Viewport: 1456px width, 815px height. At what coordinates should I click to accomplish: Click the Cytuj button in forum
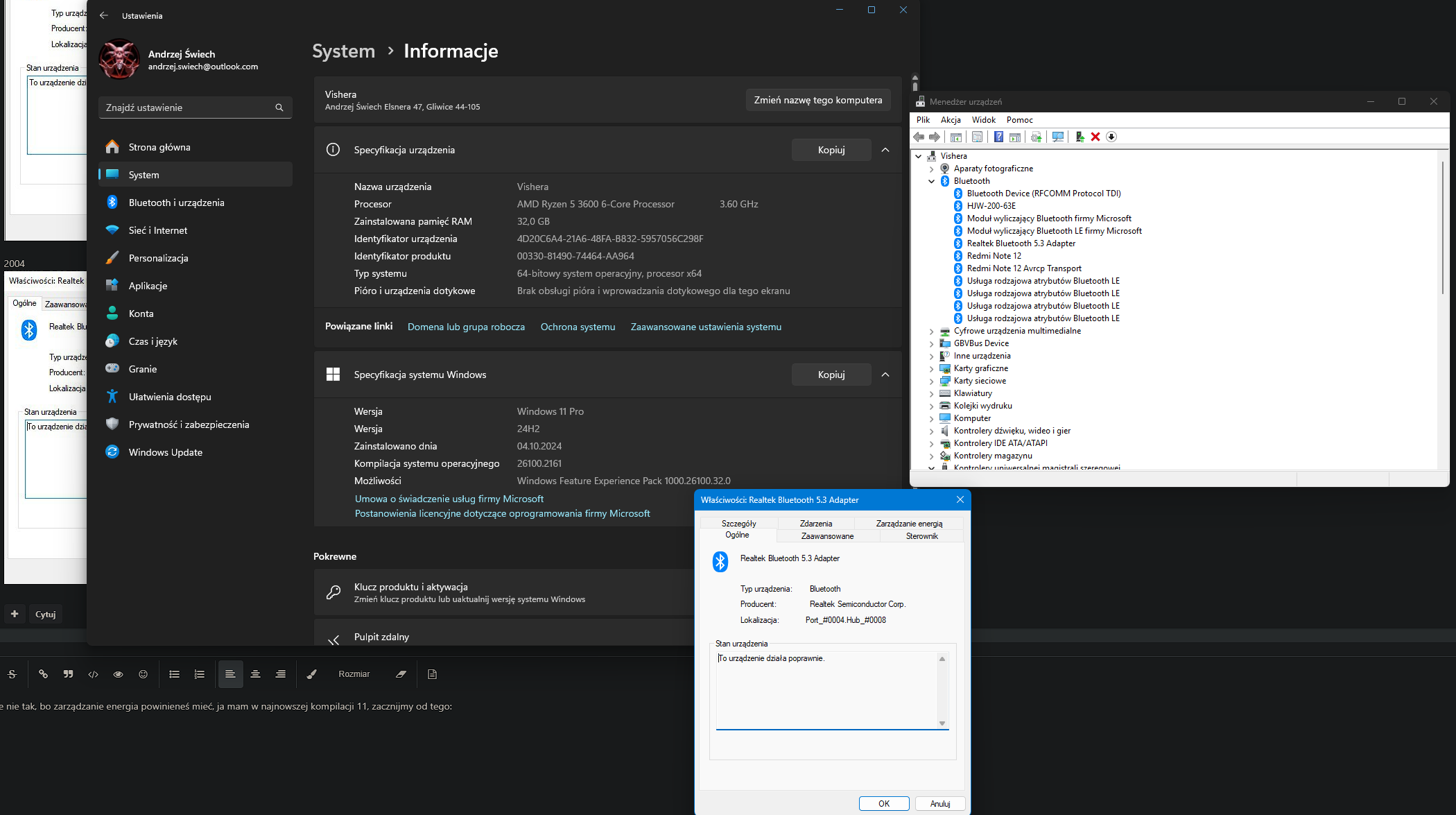46,614
